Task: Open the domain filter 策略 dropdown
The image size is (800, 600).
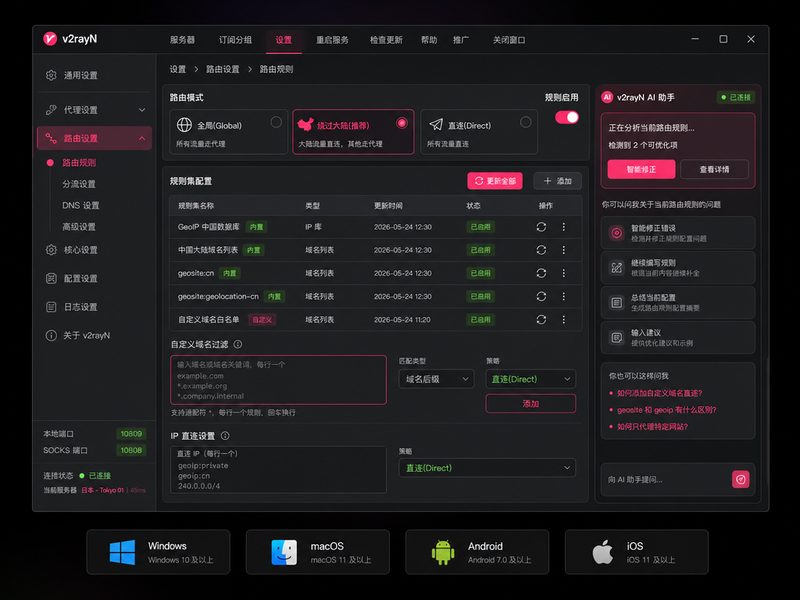Action: [531, 379]
